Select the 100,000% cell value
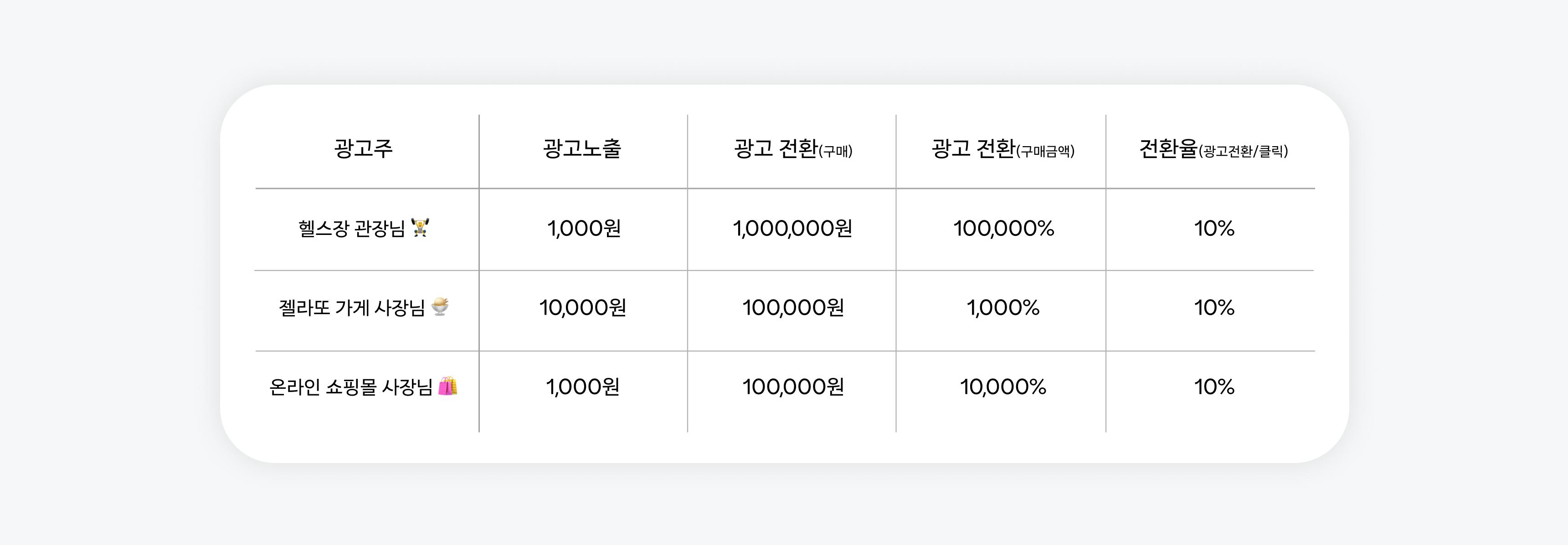 pyautogui.click(x=1003, y=229)
